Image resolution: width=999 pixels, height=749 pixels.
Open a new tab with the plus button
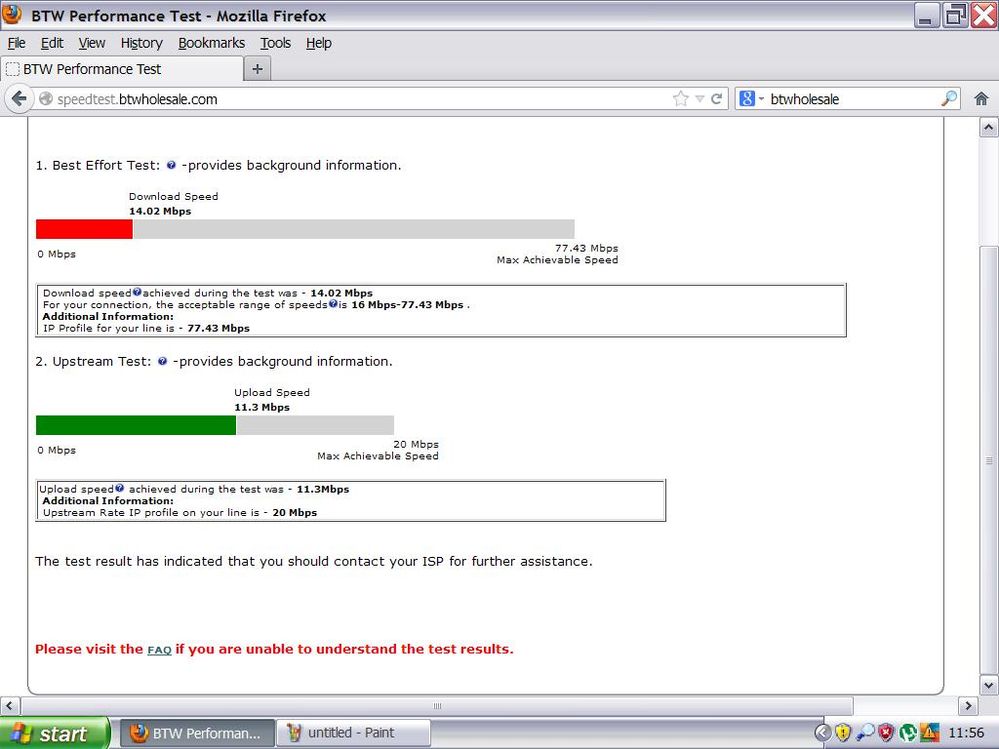257,69
